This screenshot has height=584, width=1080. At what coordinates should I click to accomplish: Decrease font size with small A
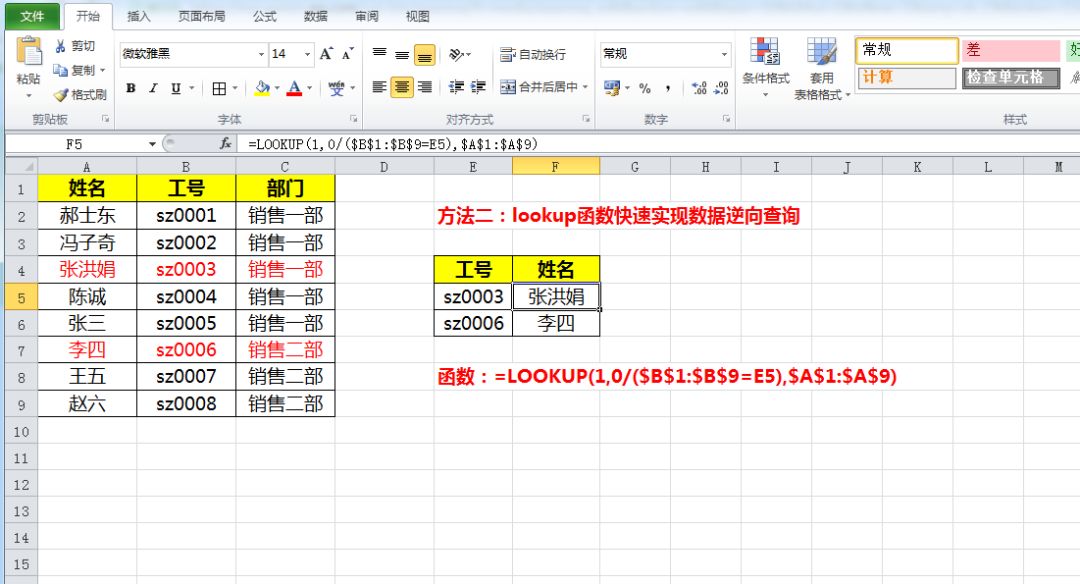[348, 54]
